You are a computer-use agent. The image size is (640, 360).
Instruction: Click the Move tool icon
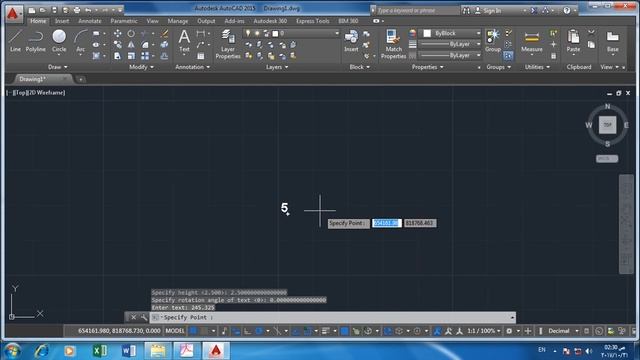(x=118, y=33)
